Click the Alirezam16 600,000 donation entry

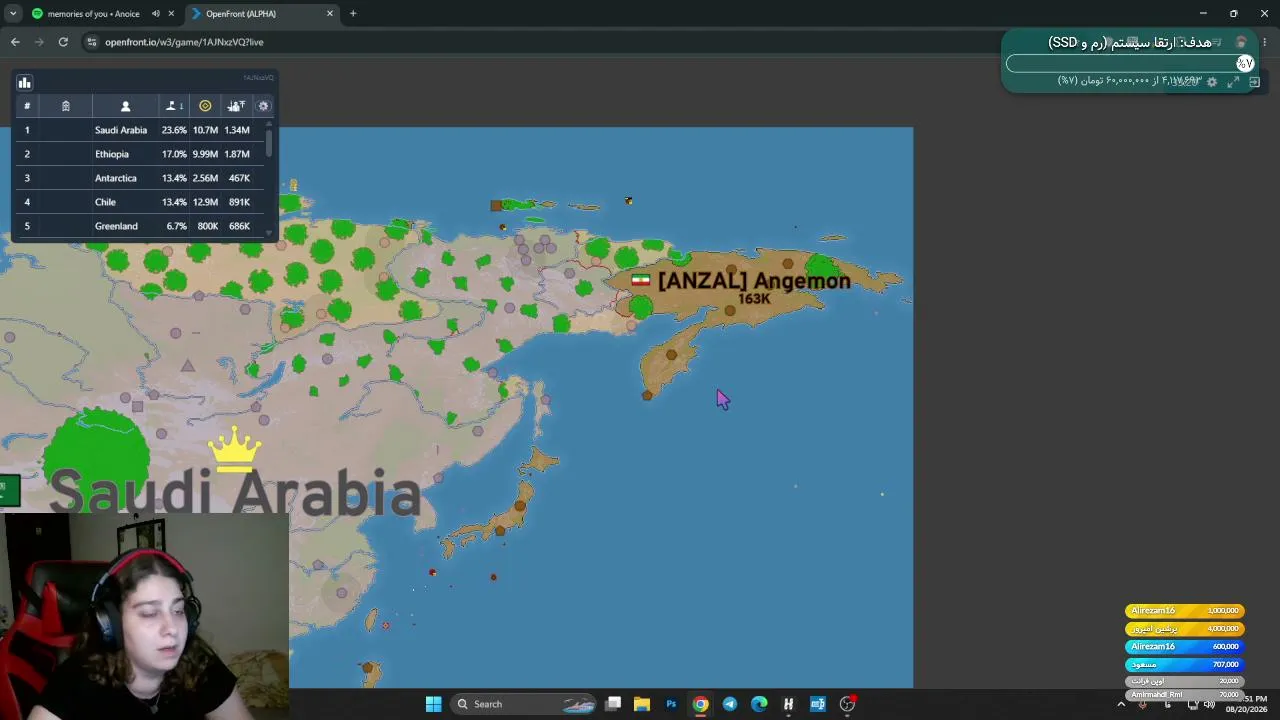(1185, 647)
